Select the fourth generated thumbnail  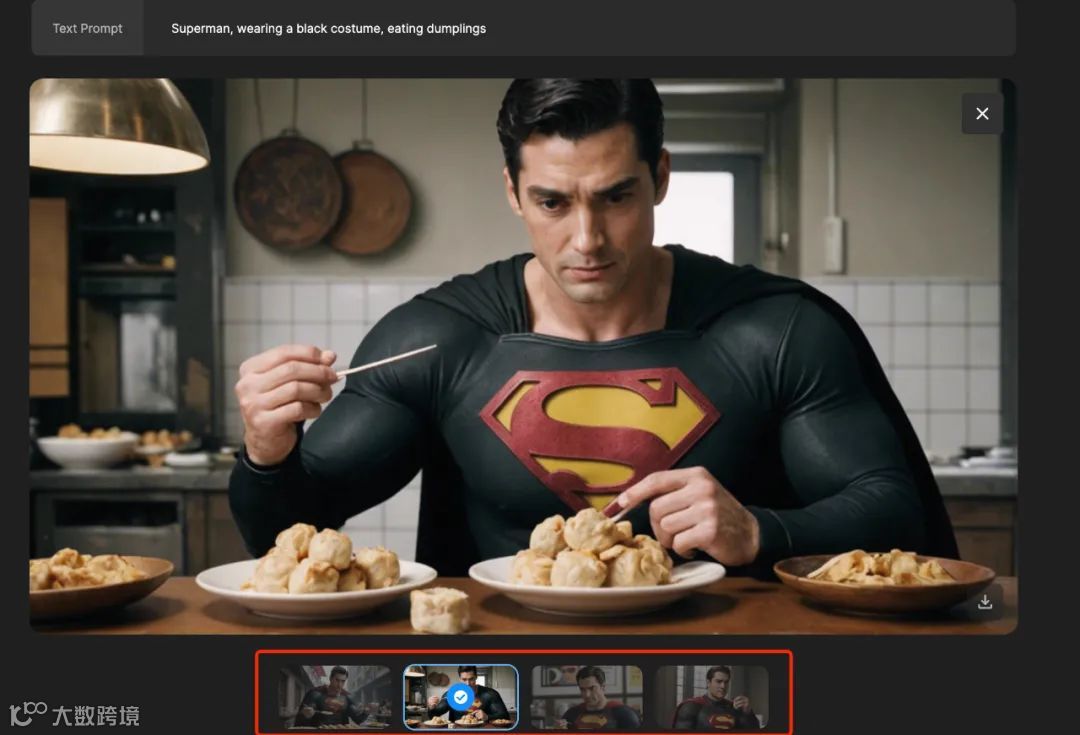pyautogui.click(x=712, y=696)
